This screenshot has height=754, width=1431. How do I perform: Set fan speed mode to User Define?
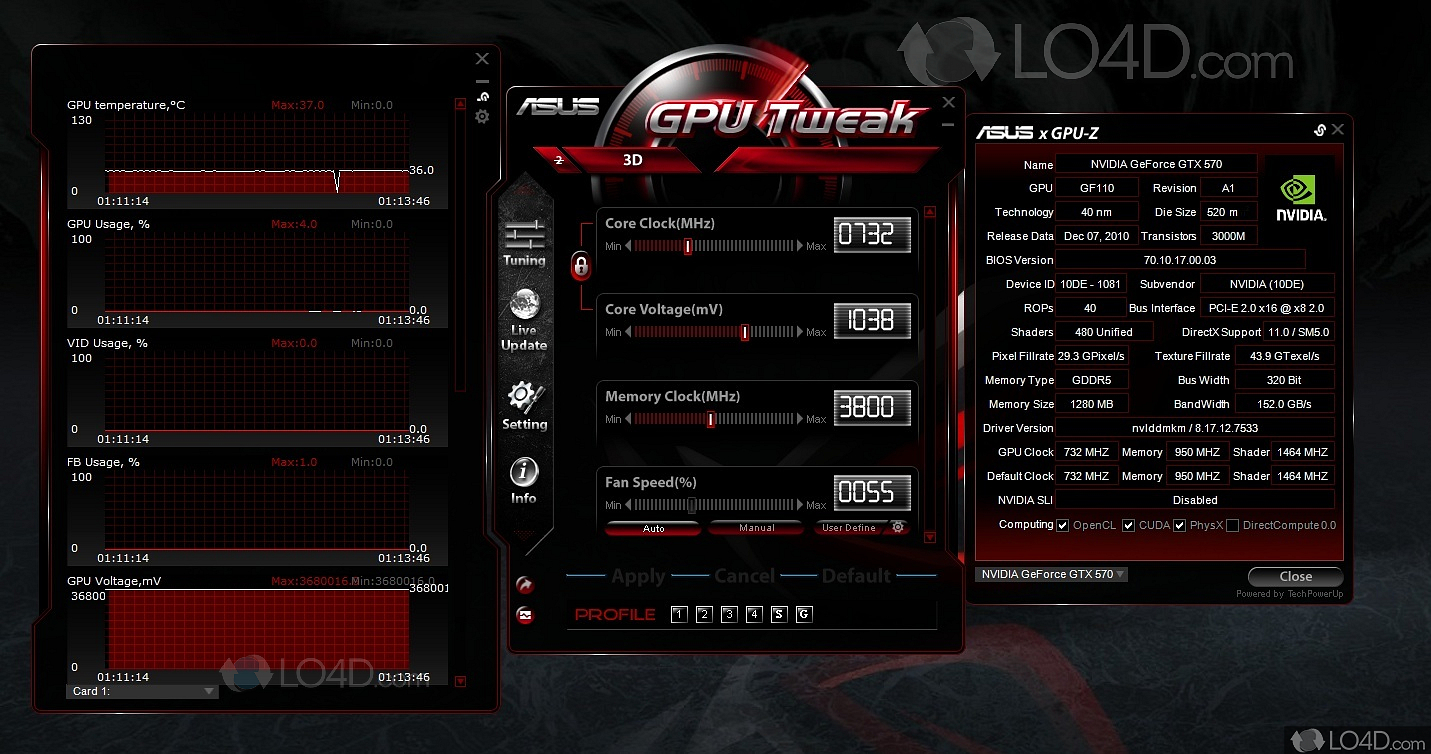[849, 528]
